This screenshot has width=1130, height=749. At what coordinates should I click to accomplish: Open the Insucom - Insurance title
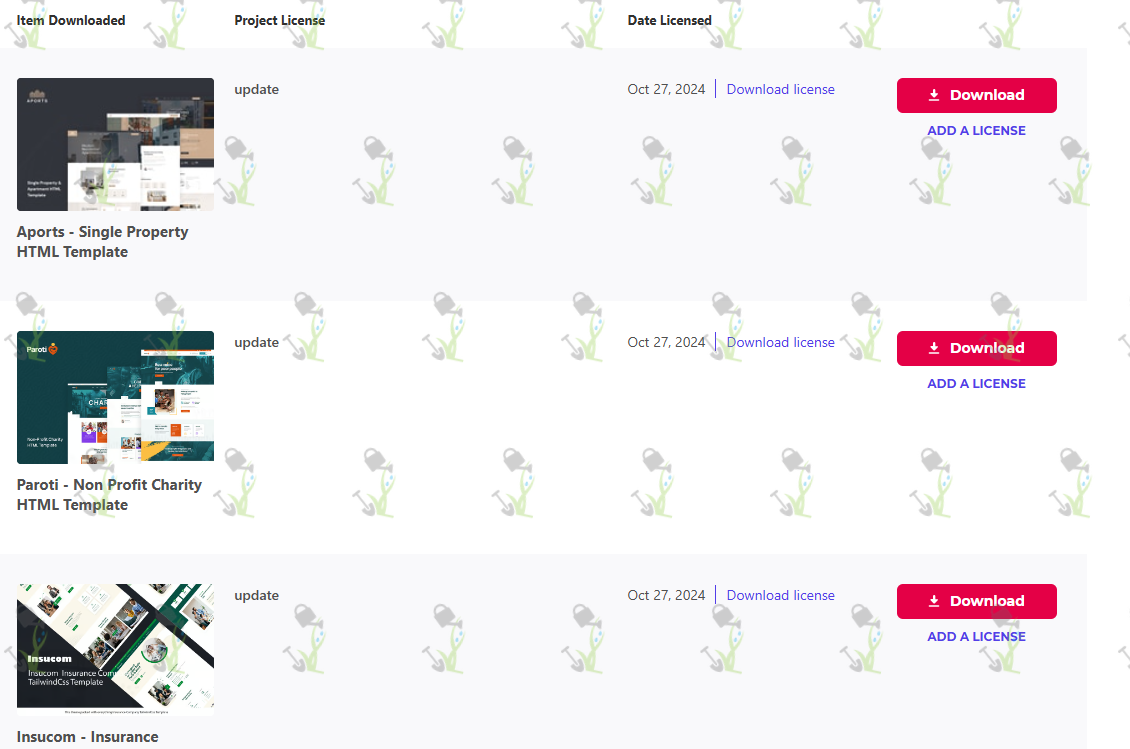(x=87, y=737)
